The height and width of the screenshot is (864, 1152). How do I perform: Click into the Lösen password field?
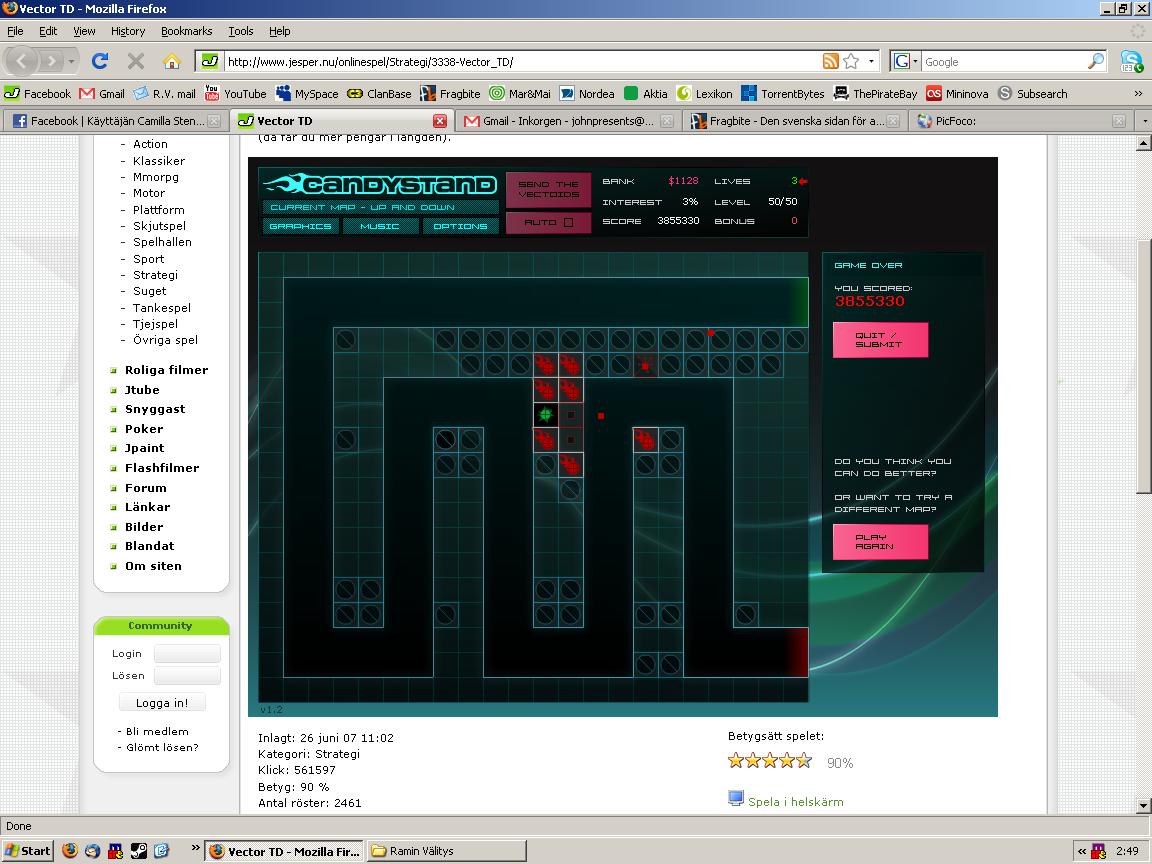point(187,675)
